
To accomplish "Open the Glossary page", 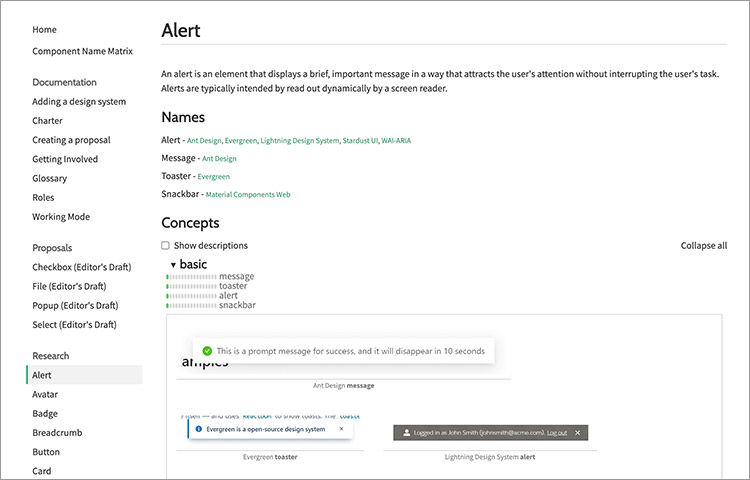I will [x=49, y=178].
